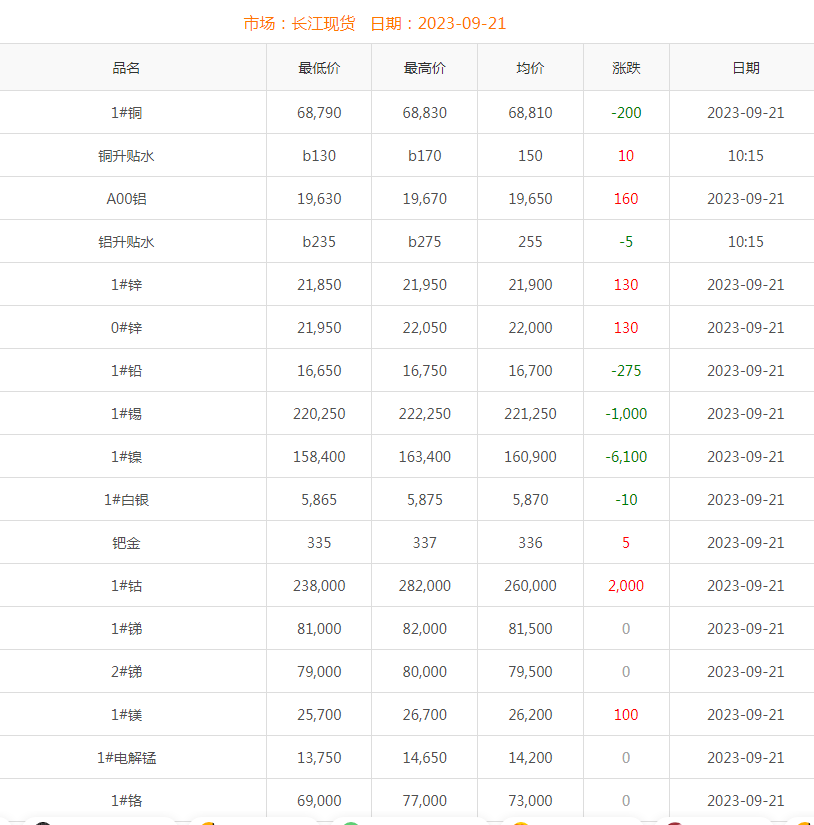Select the 铝升贴水 row name
Image resolution: width=814 pixels, height=825 pixels.
pos(126,242)
